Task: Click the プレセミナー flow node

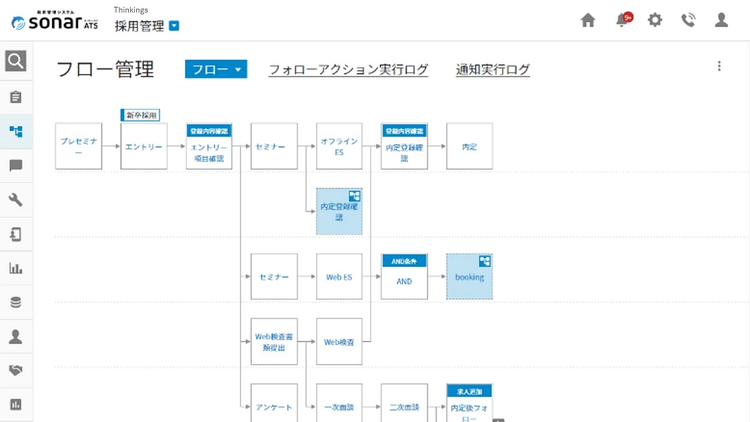Action: click(78, 147)
